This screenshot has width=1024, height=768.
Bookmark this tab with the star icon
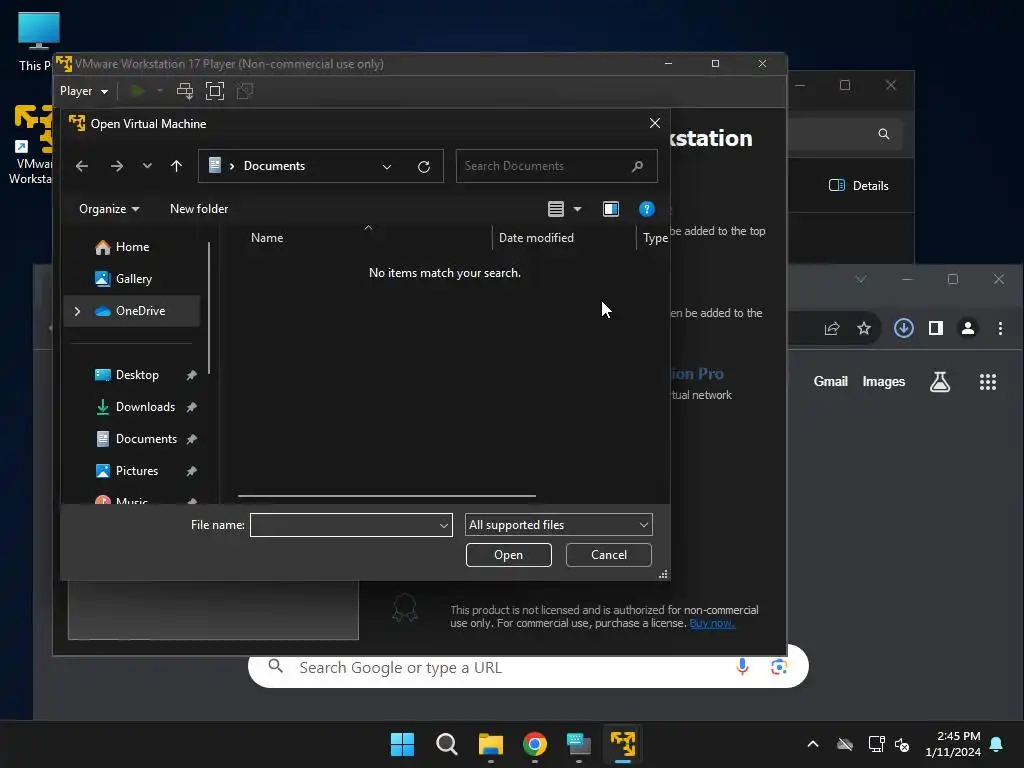(864, 328)
